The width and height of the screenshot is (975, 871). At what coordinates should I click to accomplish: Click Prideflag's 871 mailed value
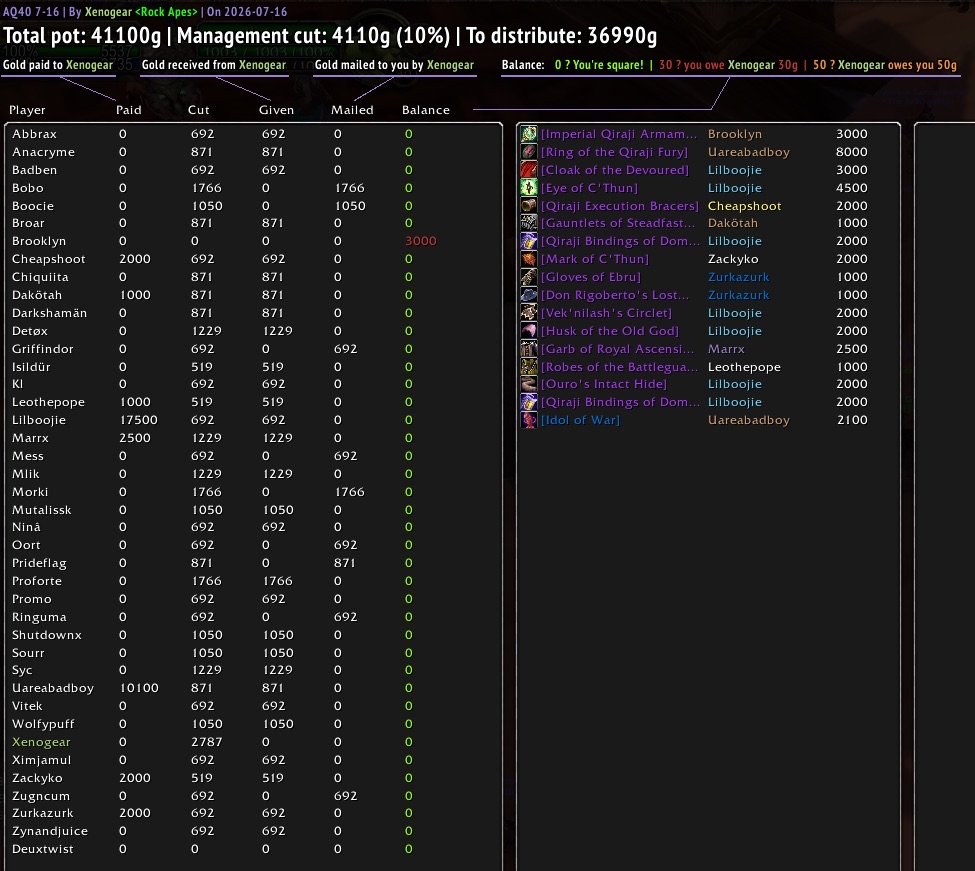[x=344, y=563]
